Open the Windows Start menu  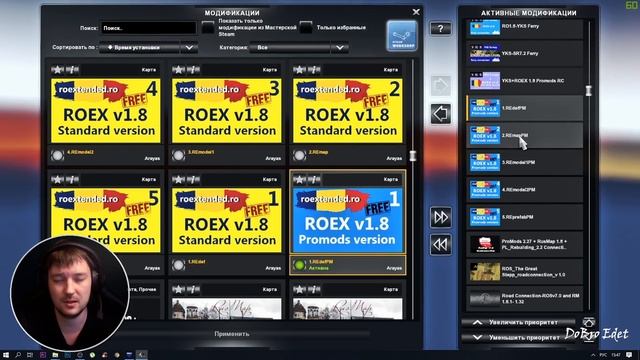6,355
